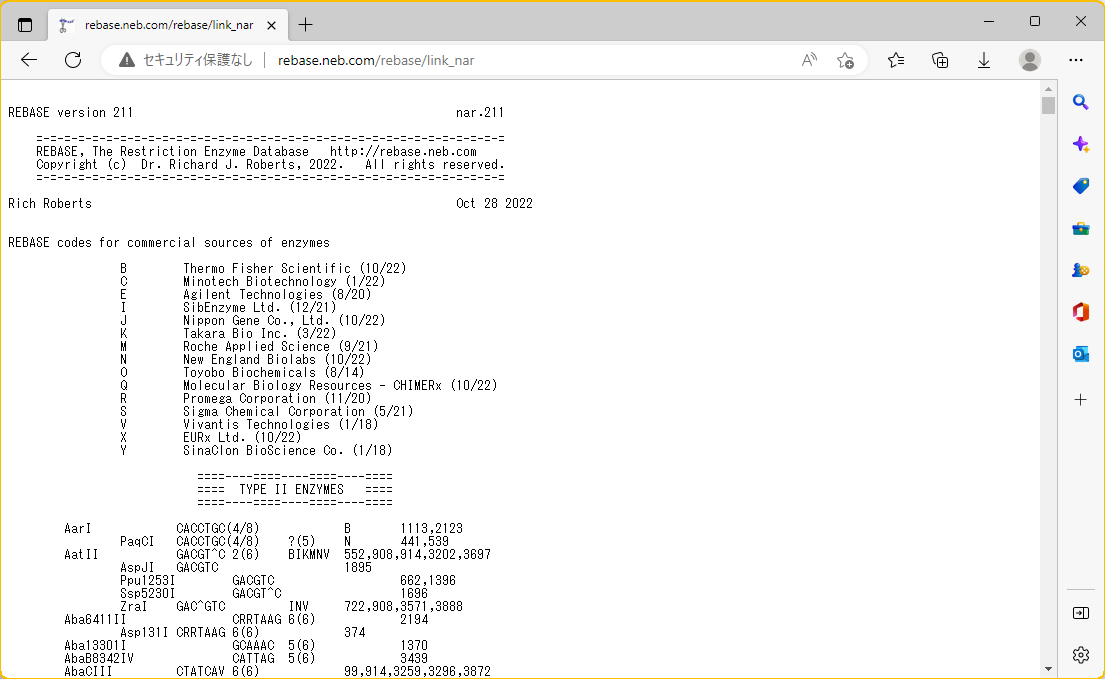Turn on Read Aloud

click(809, 61)
